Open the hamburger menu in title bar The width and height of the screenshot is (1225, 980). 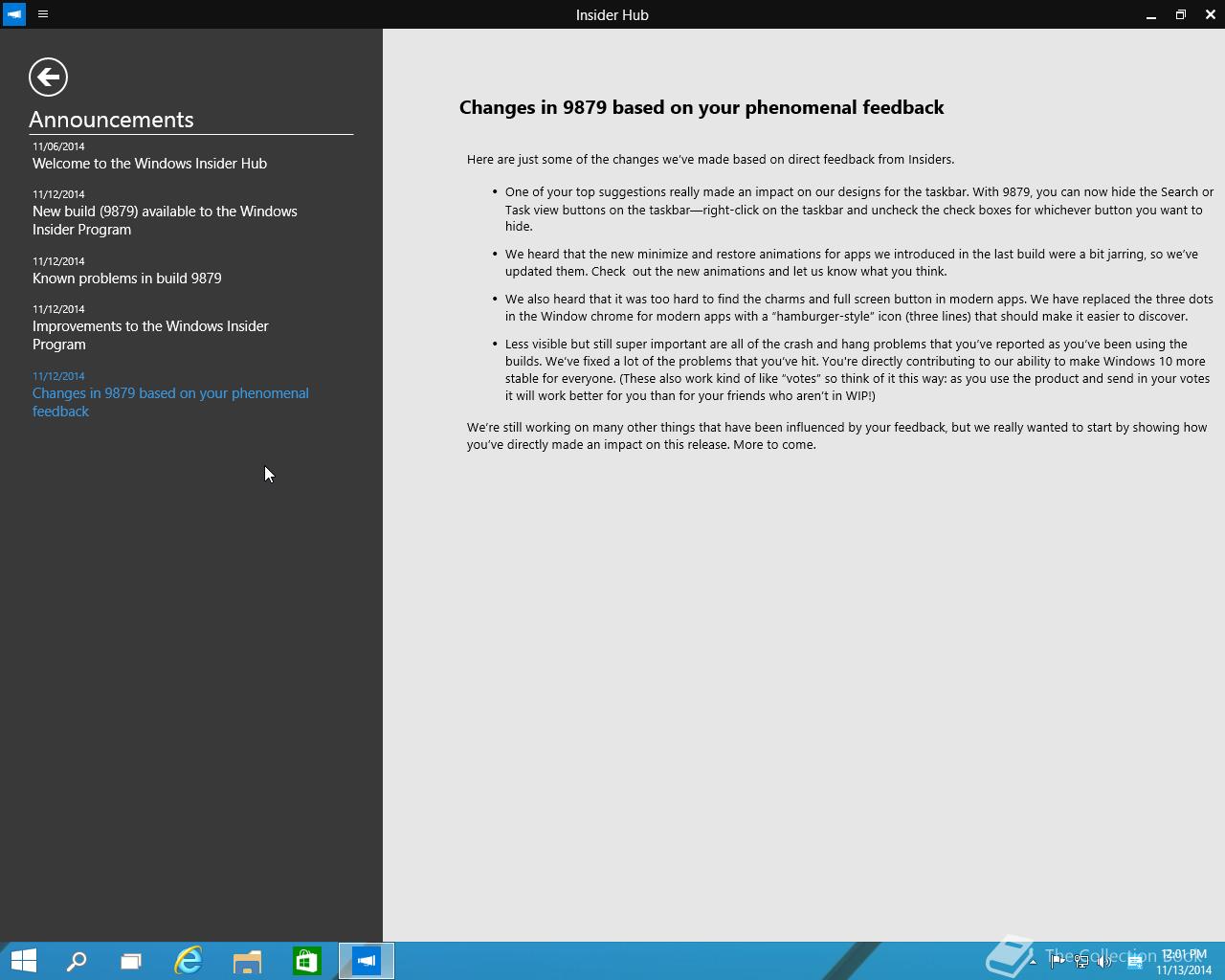pyautogui.click(x=43, y=14)
